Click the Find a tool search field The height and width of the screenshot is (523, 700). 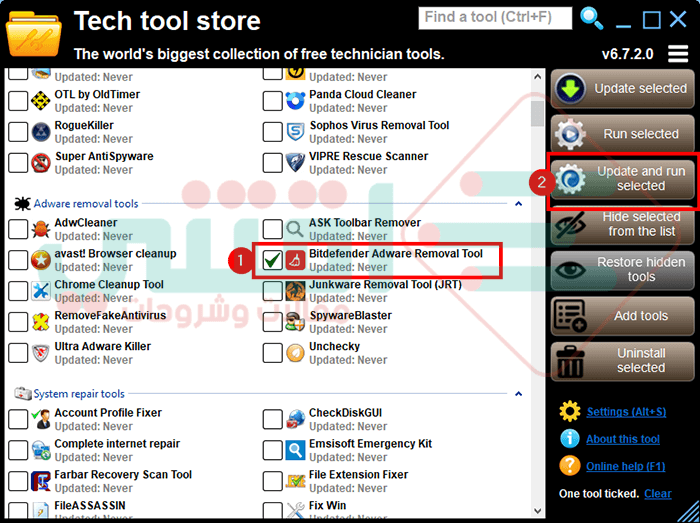(495, 18)
